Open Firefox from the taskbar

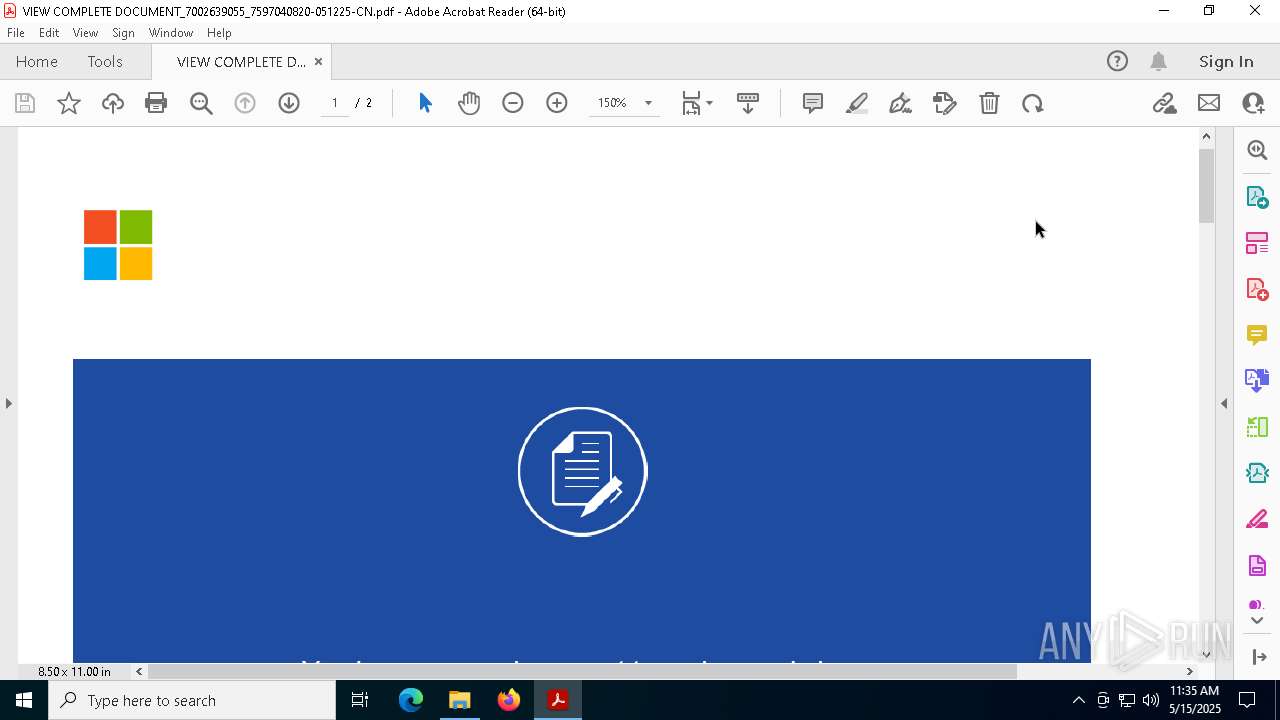pos(509,700)
